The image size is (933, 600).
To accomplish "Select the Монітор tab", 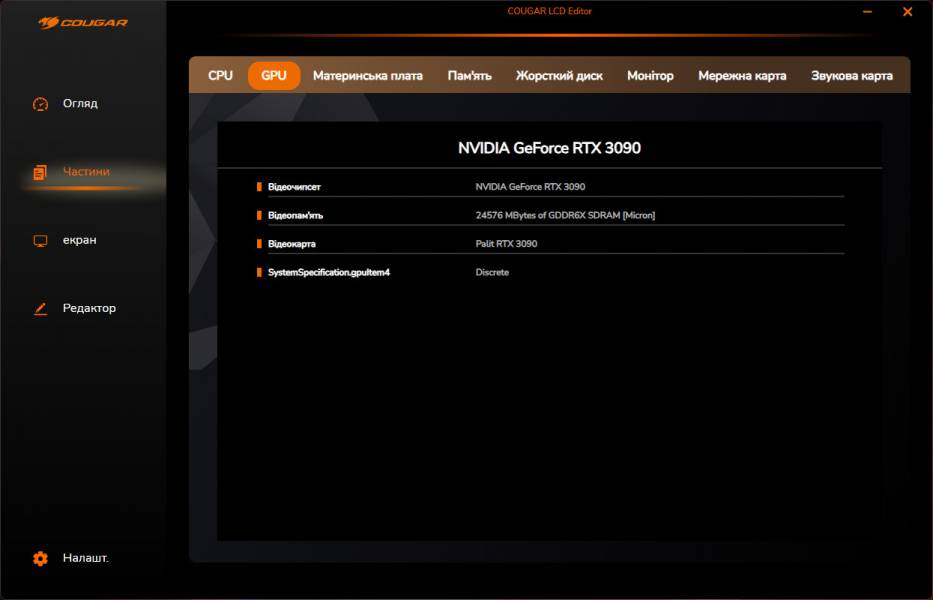I will [x=649, y=75].
